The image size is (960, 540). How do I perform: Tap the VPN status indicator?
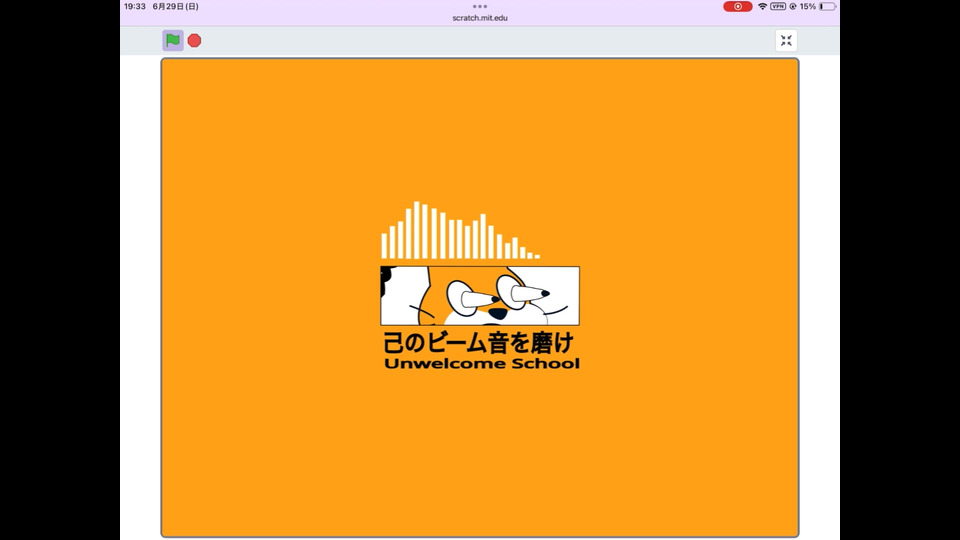(778, 6)
